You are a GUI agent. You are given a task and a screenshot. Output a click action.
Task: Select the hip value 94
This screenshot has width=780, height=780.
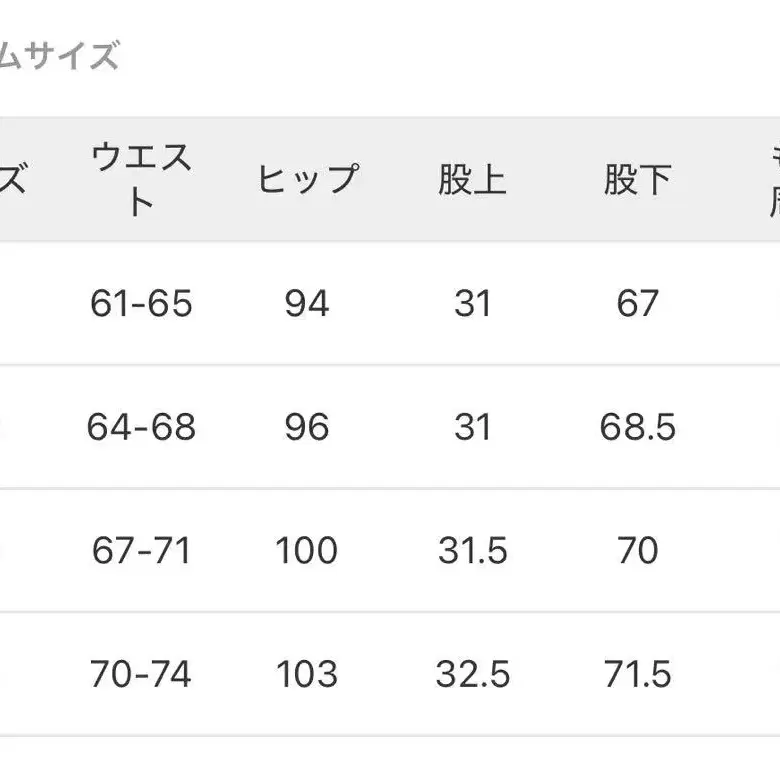tap(307, 303)
